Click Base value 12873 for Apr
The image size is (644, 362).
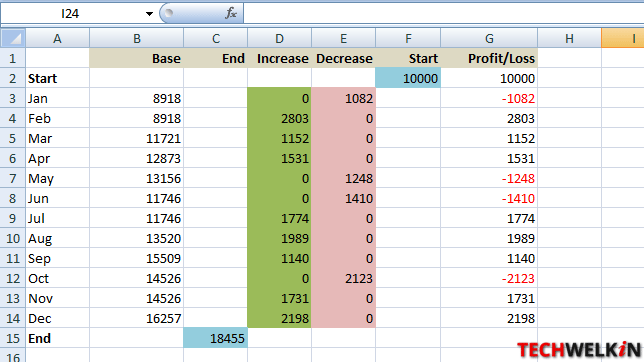pyautogui.click(x=163, y=159)
